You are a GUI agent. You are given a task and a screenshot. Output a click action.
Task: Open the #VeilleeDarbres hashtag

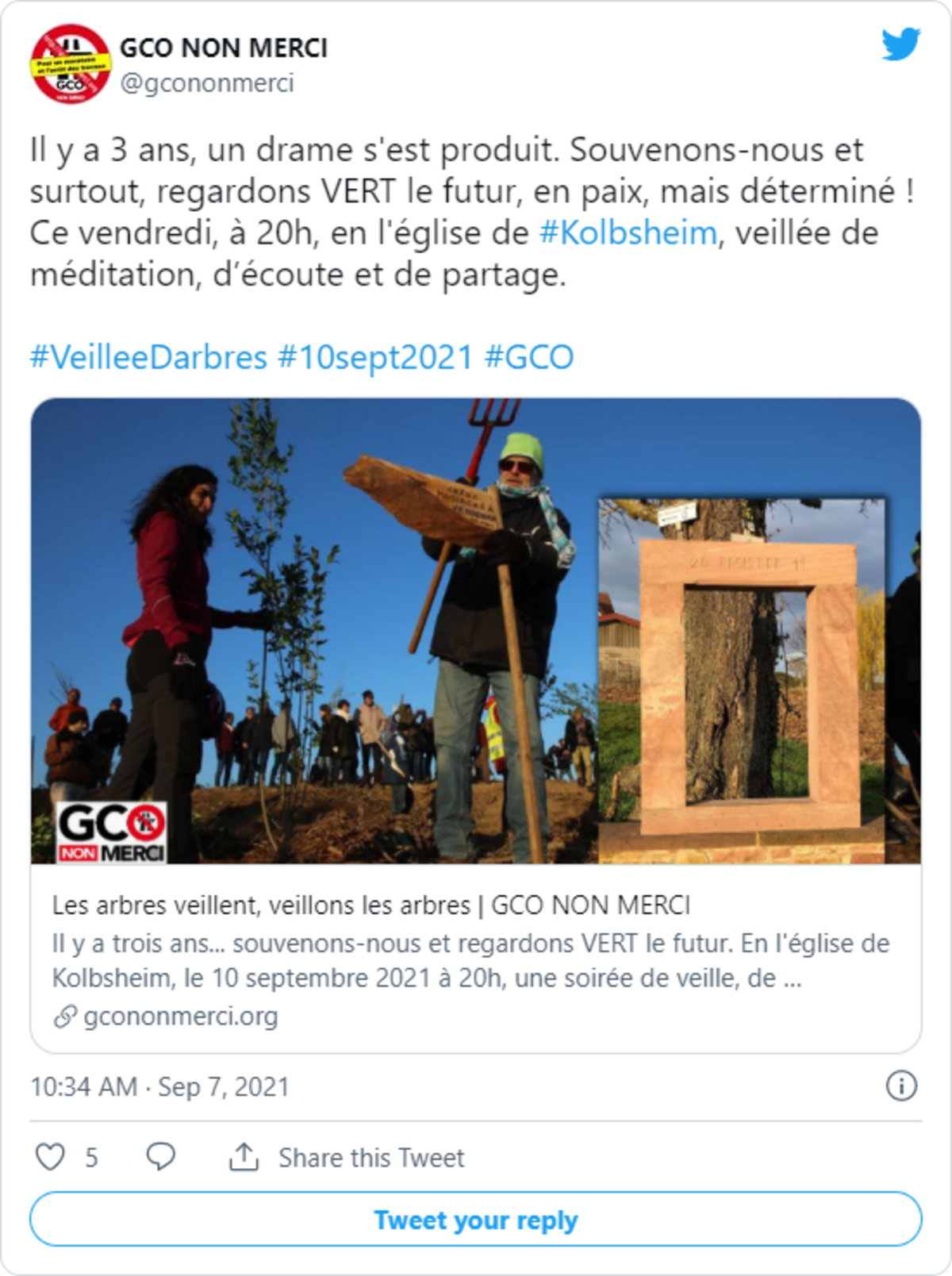148,358
